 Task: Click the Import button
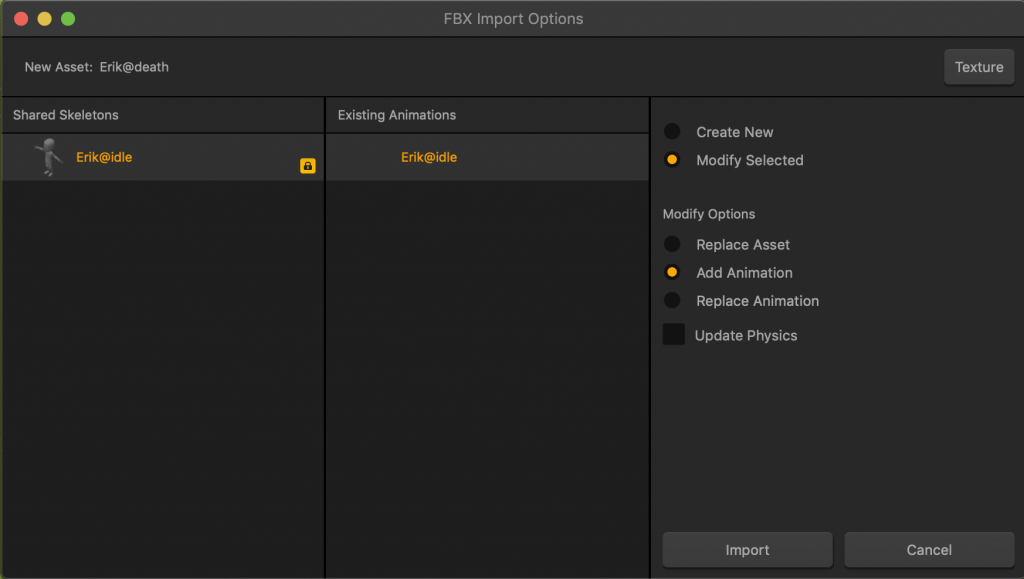coord(747,550)
